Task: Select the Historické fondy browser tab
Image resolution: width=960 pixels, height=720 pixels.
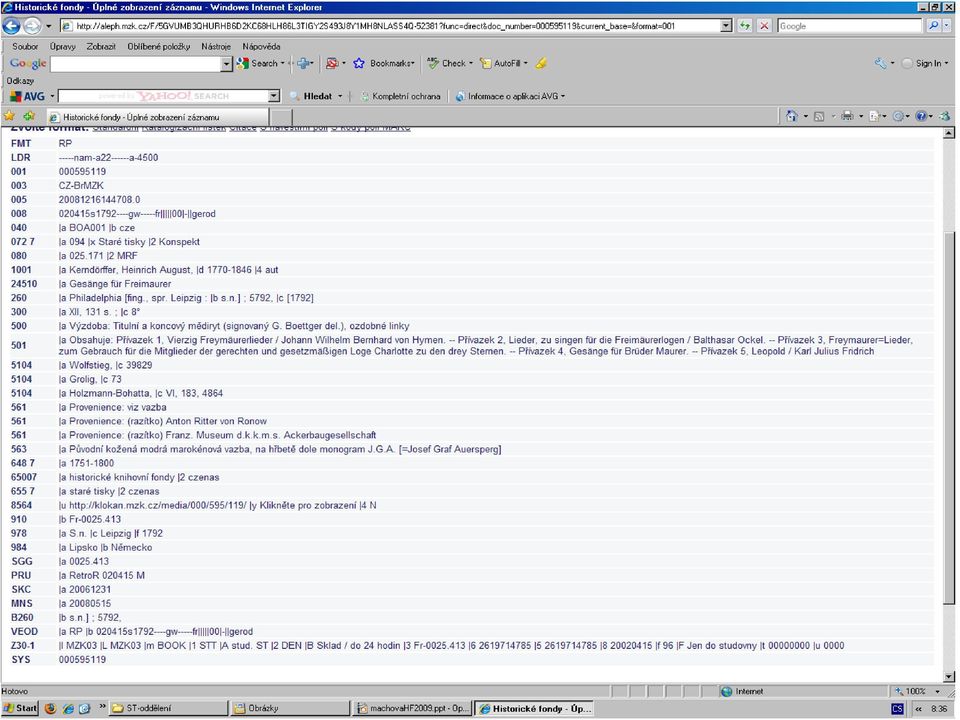Action: point(157,117)
